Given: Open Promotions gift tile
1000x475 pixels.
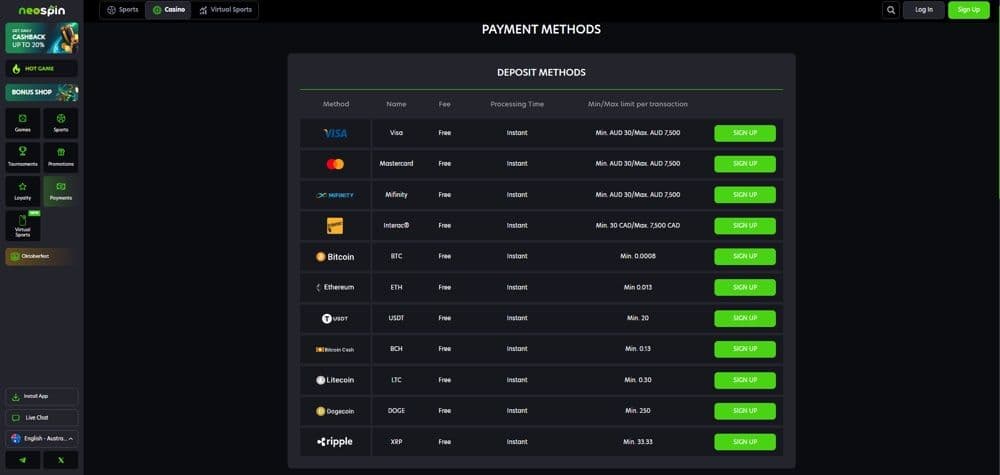Looking at the screenshot, I should 61,157.
